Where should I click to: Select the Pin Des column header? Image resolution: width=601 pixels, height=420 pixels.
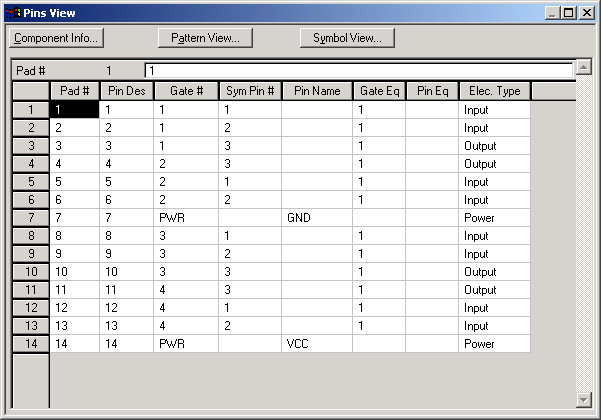[x=126, y=91]
